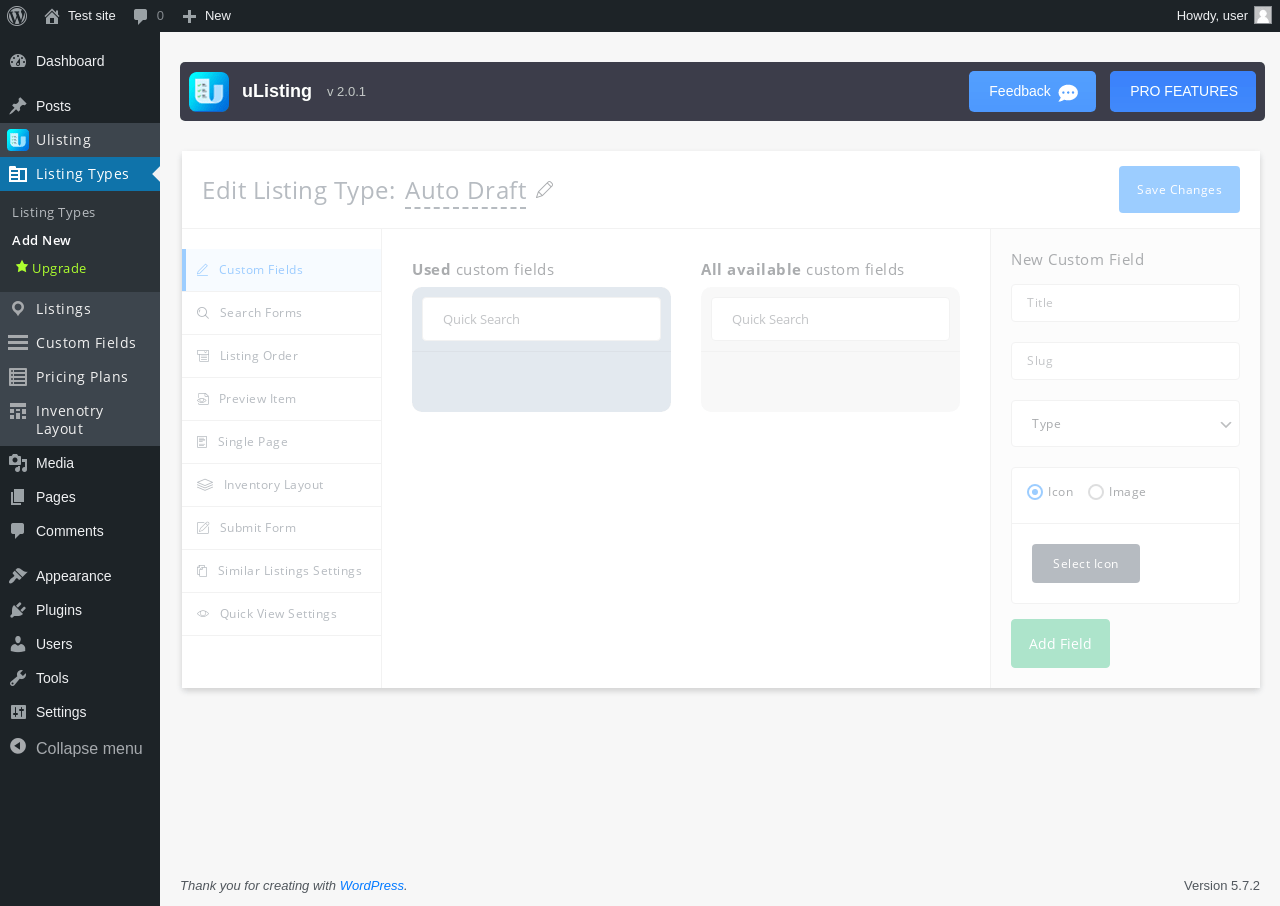Viewport: 1280px width, 906px height.
Task: Click the Listing Types sidebar icon
Action: coord(18,174)
